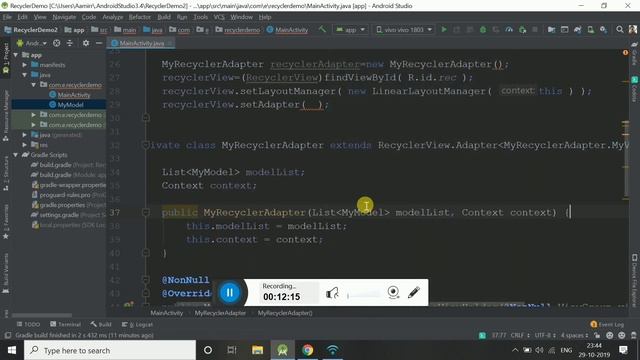Click the warning indicator at editor top right

[x=625, y=53]
